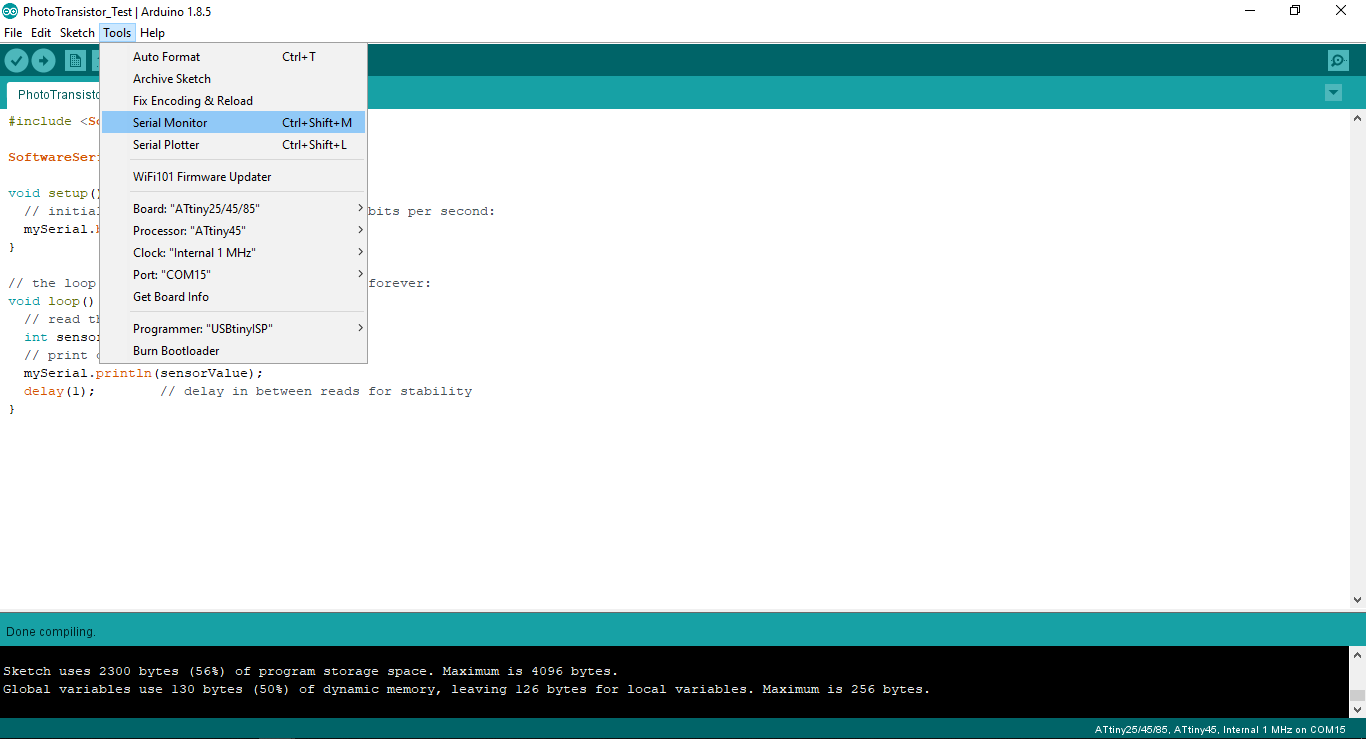1366x739 pixels.
Task: Open the File menu
Action: pyautogui.click(x=13, y=33)
